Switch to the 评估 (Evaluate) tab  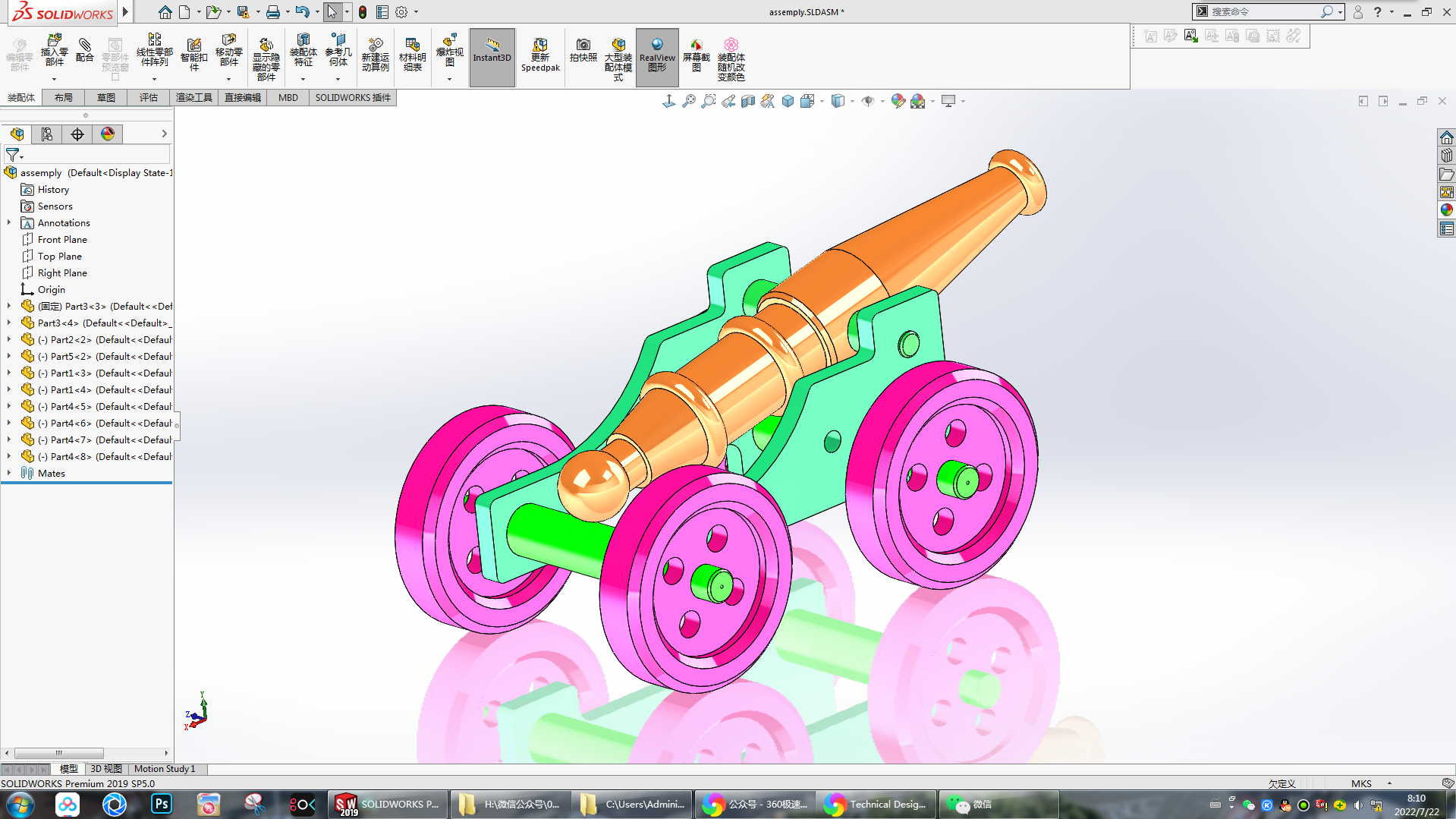click(x=148, y=97)
